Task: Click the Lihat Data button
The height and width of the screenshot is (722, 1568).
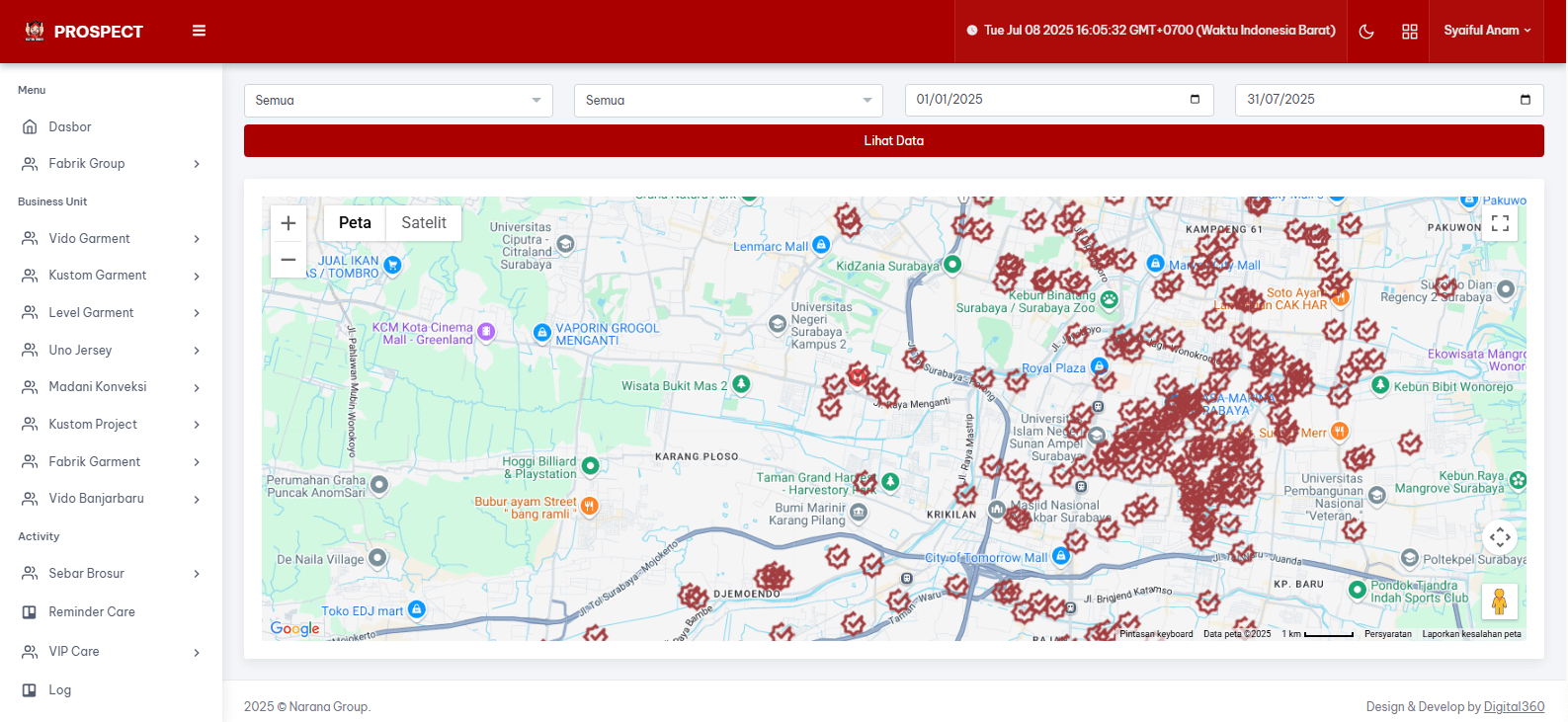Action: (894, 140)
